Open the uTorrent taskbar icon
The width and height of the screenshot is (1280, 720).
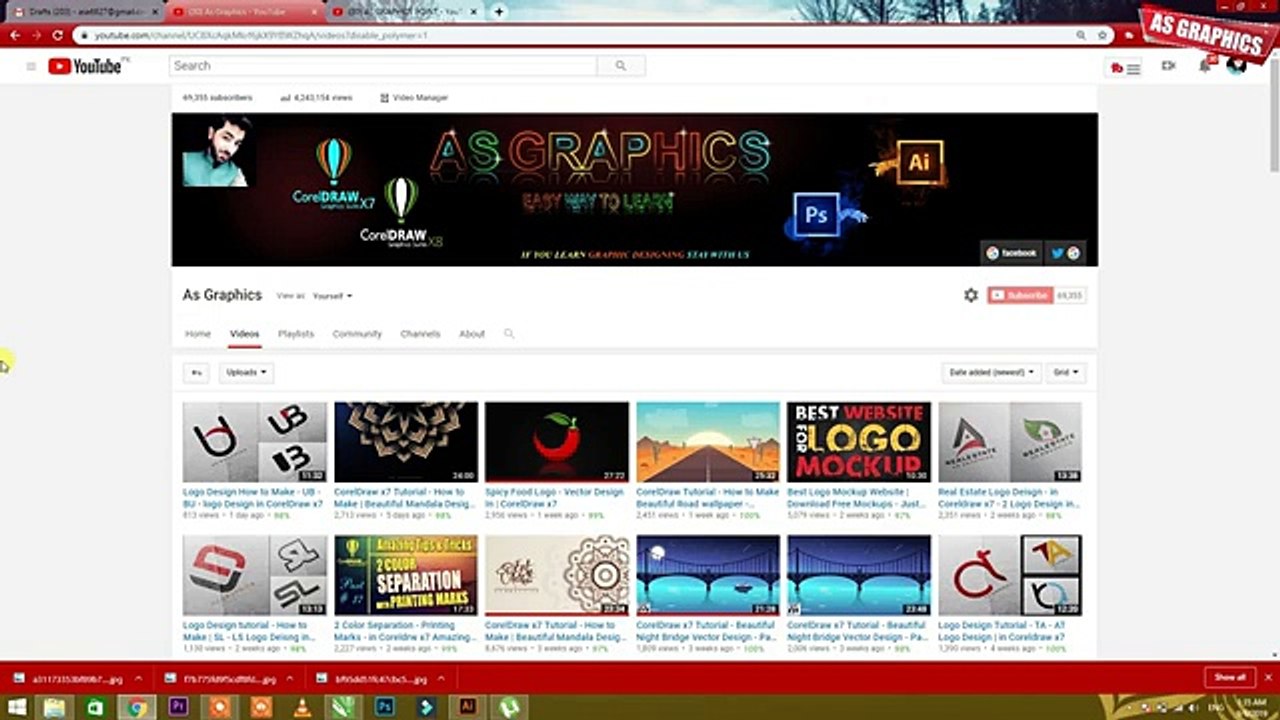click(x=508, y=707)
